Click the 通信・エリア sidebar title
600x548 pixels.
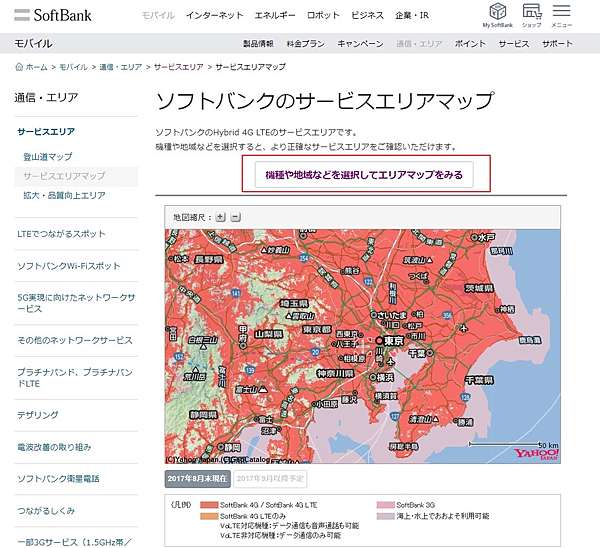(46, 98)
